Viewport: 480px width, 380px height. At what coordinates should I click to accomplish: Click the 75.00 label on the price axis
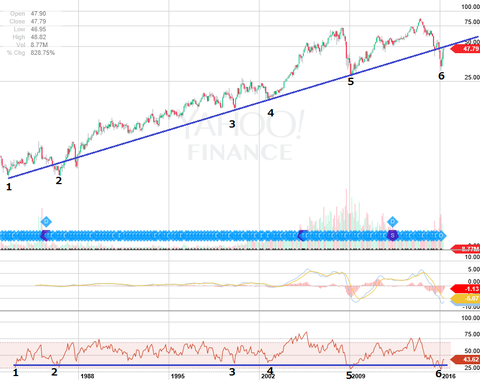(x=472, y=22)
